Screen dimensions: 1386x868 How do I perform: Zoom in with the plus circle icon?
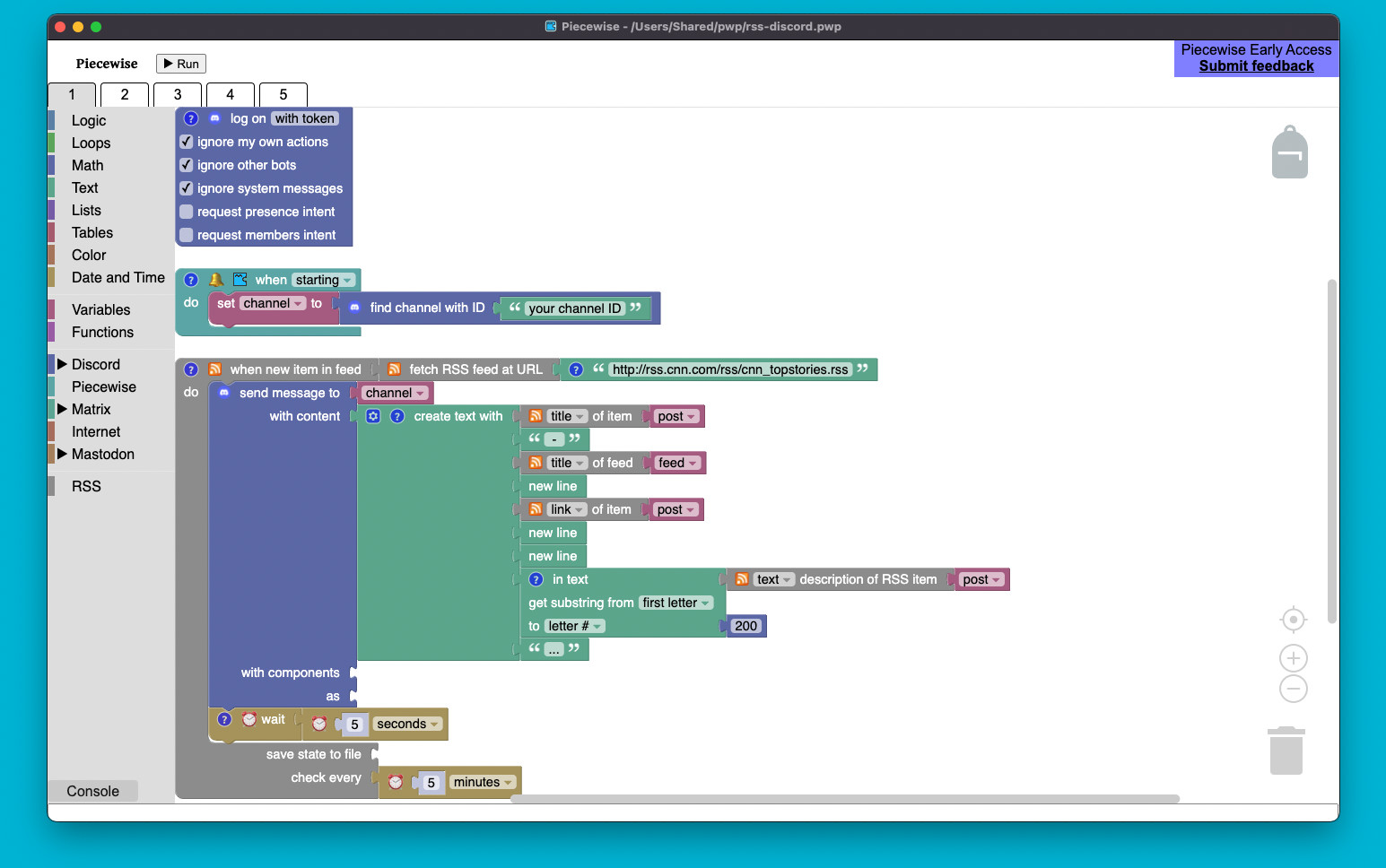tap(1293, 659)
